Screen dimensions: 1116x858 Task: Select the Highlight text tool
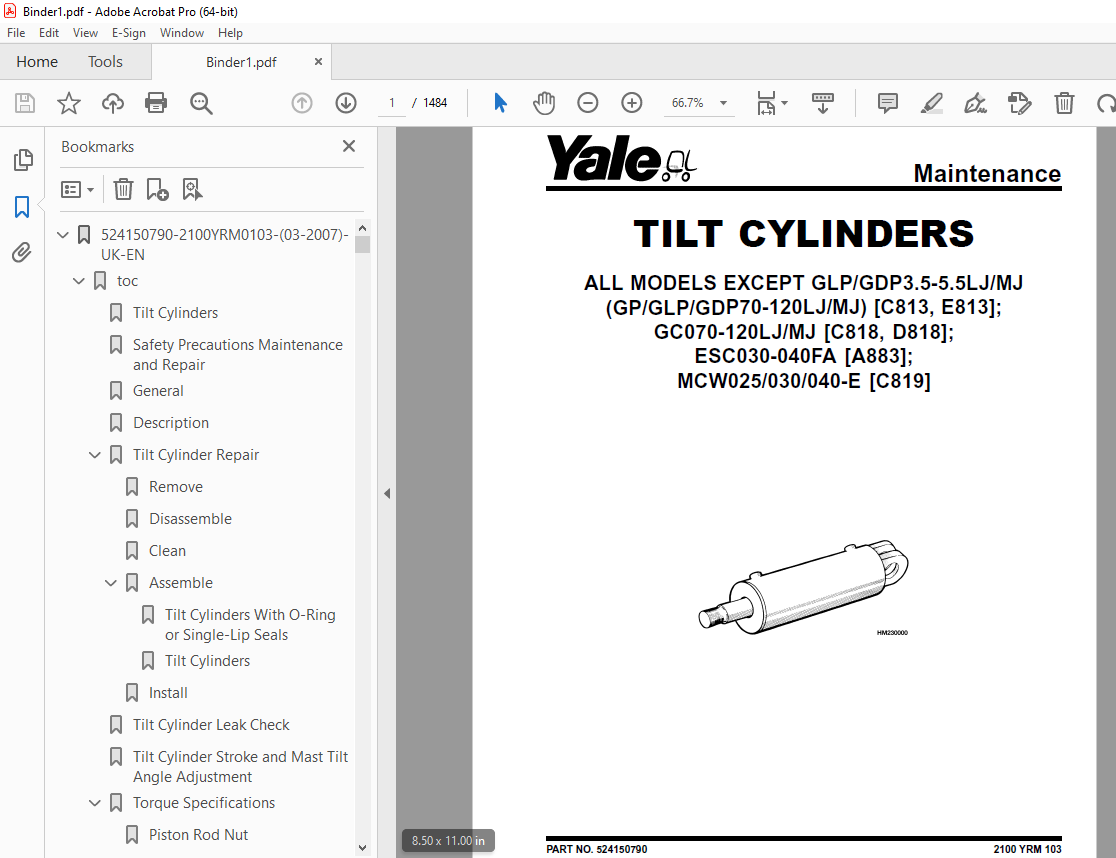click(x=932, y=103)
